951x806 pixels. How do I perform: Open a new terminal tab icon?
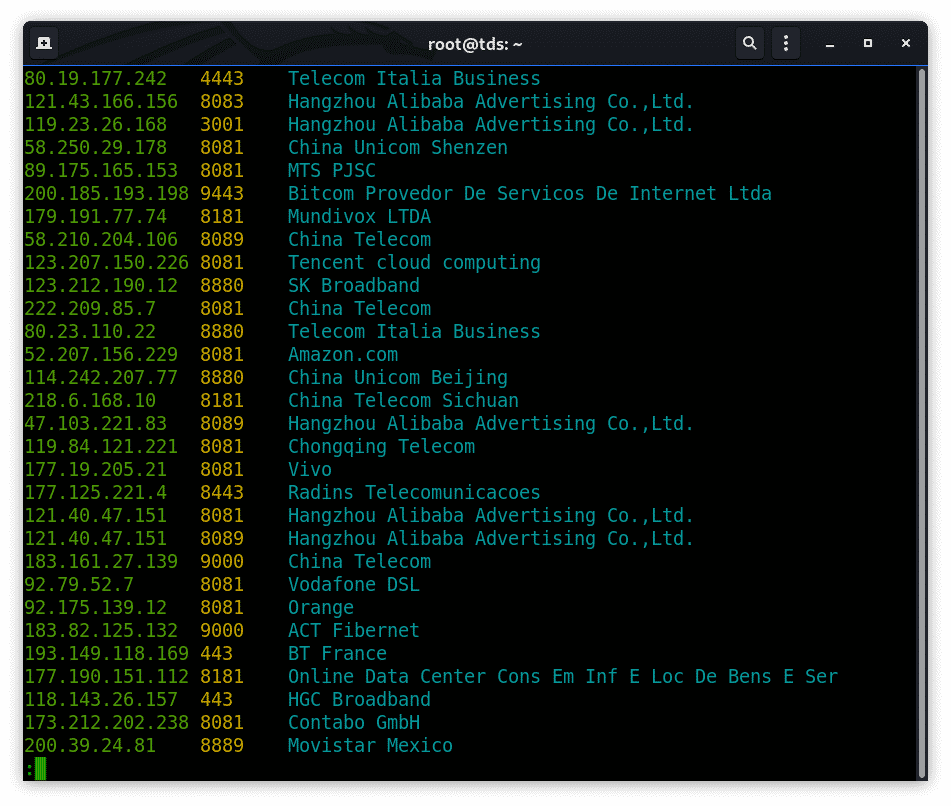pos(44,44)
